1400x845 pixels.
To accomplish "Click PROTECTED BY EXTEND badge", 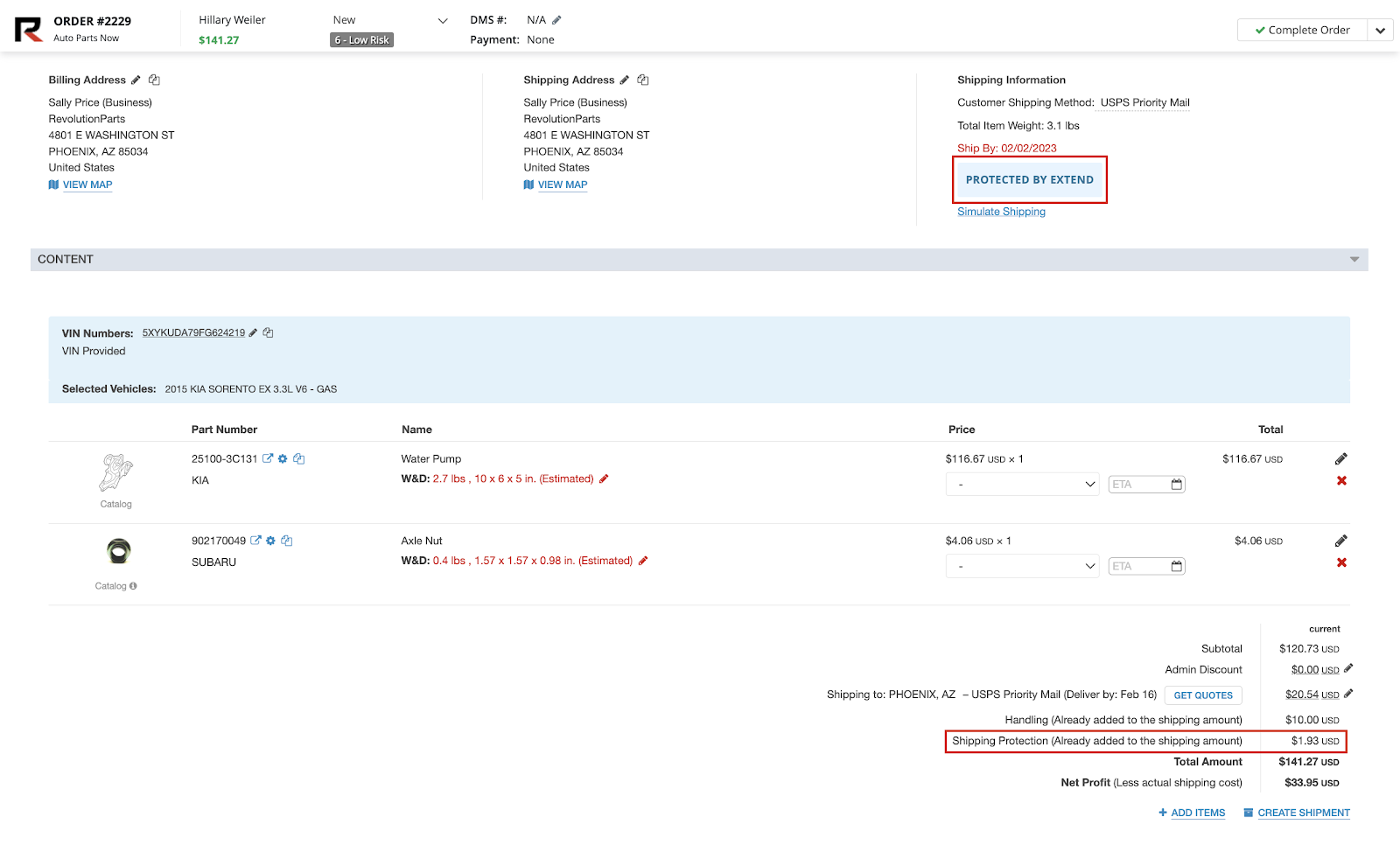I will tap(1030, 180).
